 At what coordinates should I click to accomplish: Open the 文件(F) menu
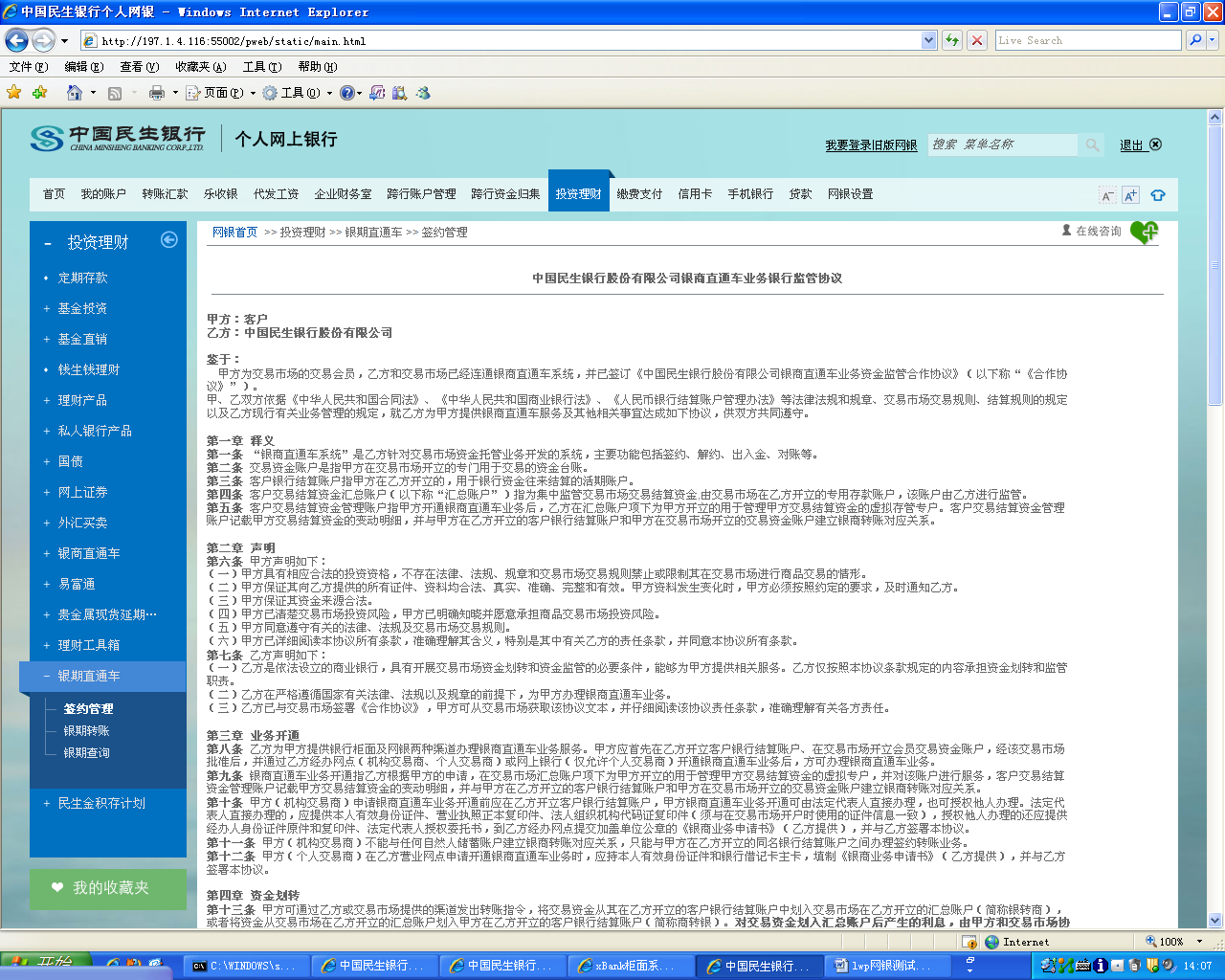[x=28, y=67]
